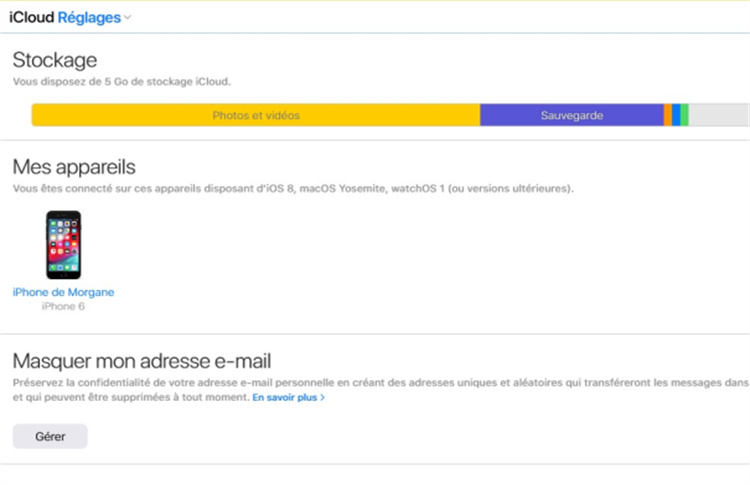The height and width of the screenshot is (485, 750).
Task: Click the connected devices description under Mes appareils
Action: [x=292, y=188]
